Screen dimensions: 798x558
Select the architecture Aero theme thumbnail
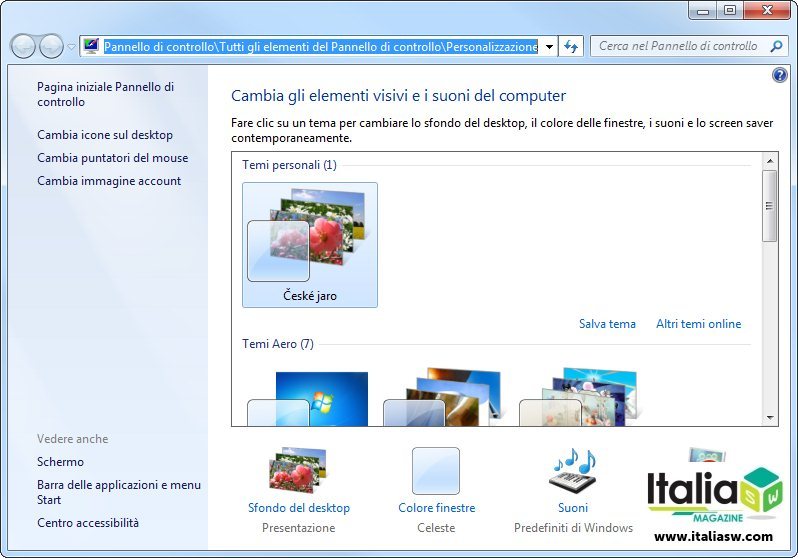(442, 397)
